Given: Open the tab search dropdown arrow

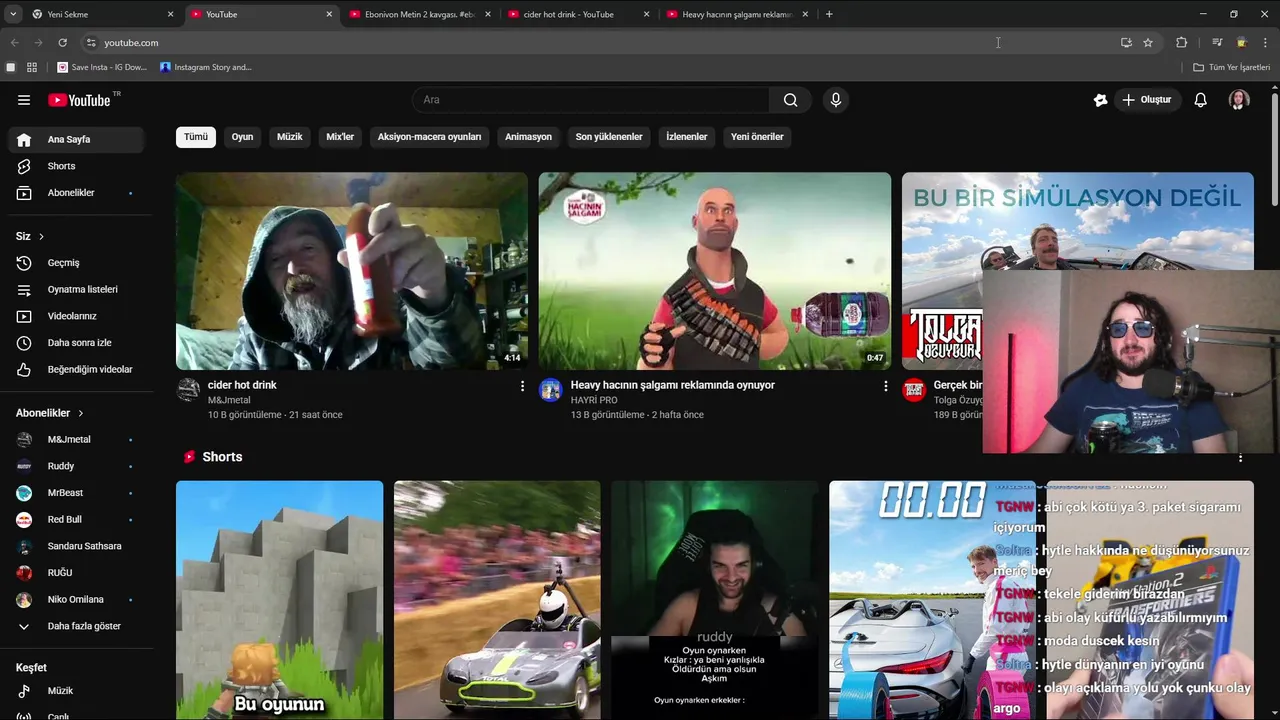Looking at the screenshot, I should click(x=12, y=14).
